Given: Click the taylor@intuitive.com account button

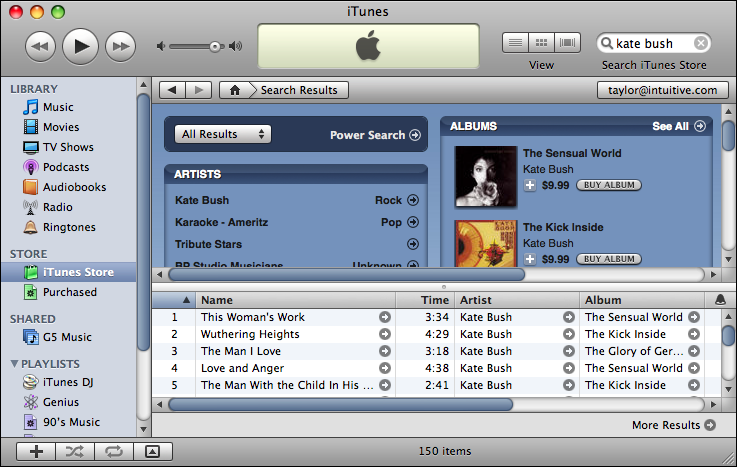Looking at the screenshot, I should tap(662, 90).
